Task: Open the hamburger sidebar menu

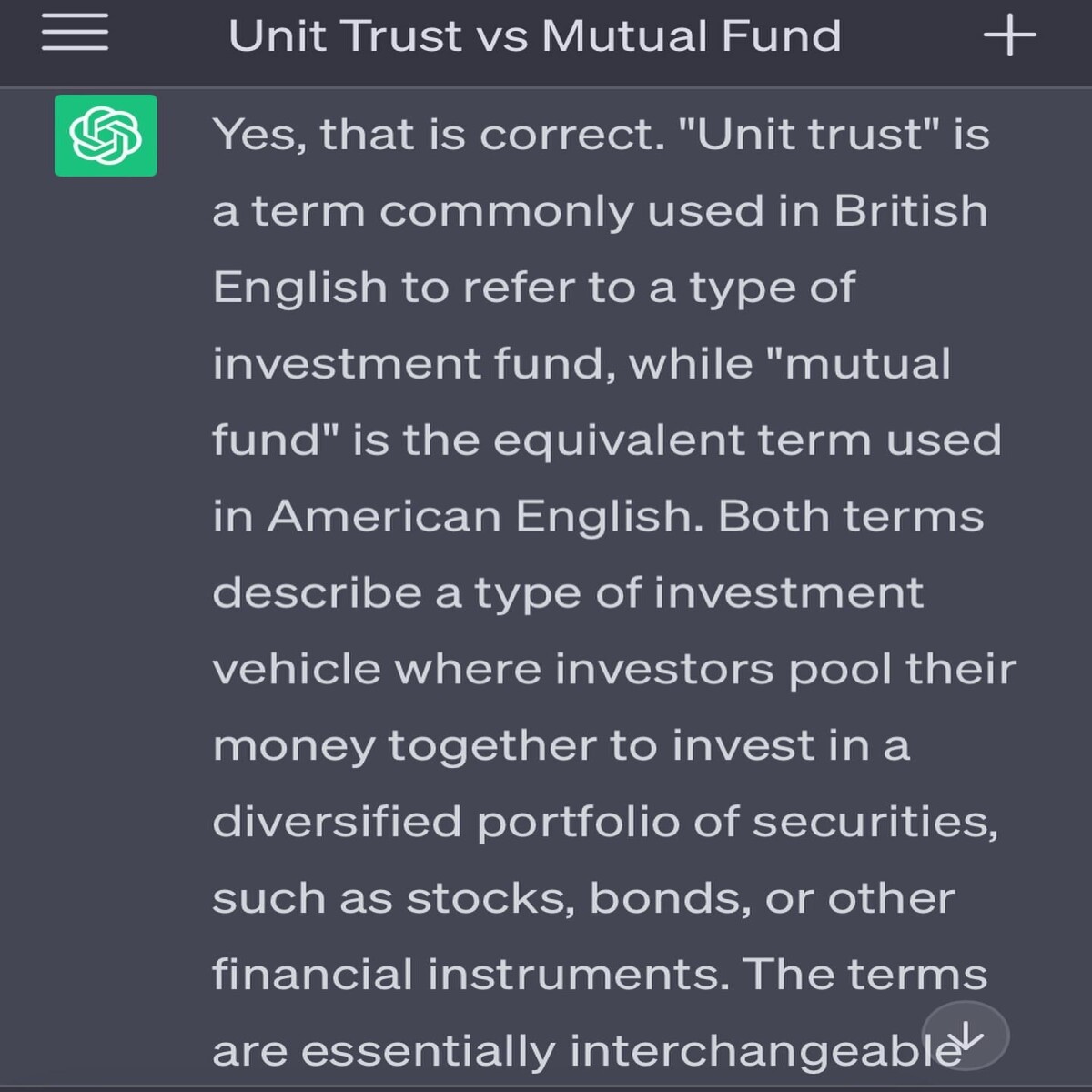Action: [x=75, y=33]
